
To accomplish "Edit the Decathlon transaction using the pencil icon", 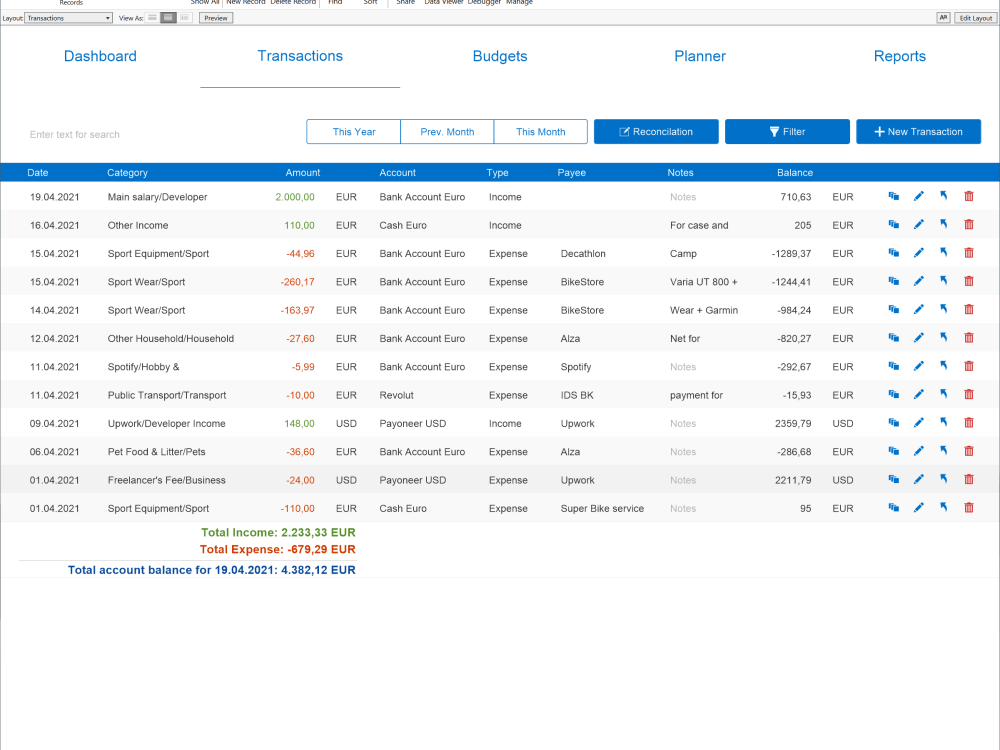I will [x=918, y=252].
